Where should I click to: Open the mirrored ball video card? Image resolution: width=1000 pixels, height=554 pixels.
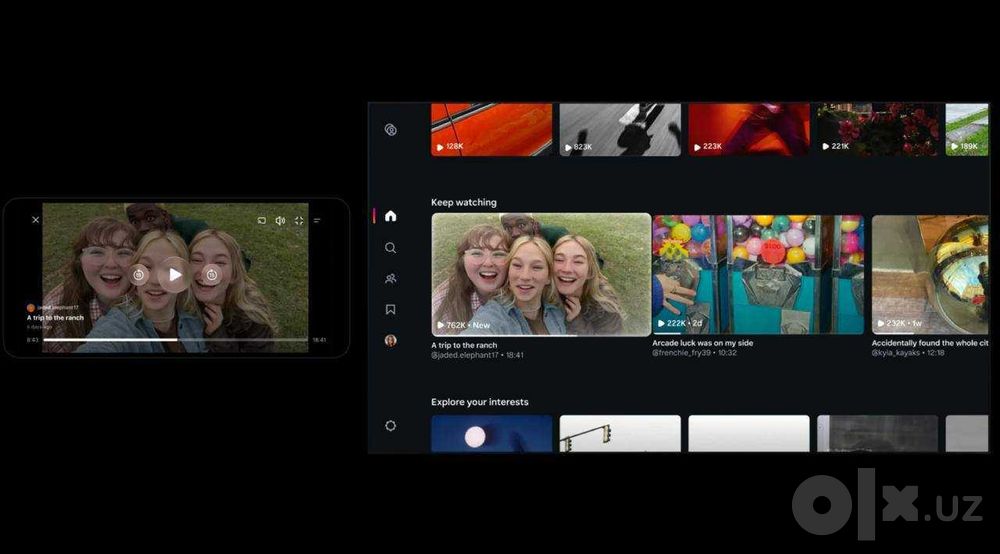930,274
